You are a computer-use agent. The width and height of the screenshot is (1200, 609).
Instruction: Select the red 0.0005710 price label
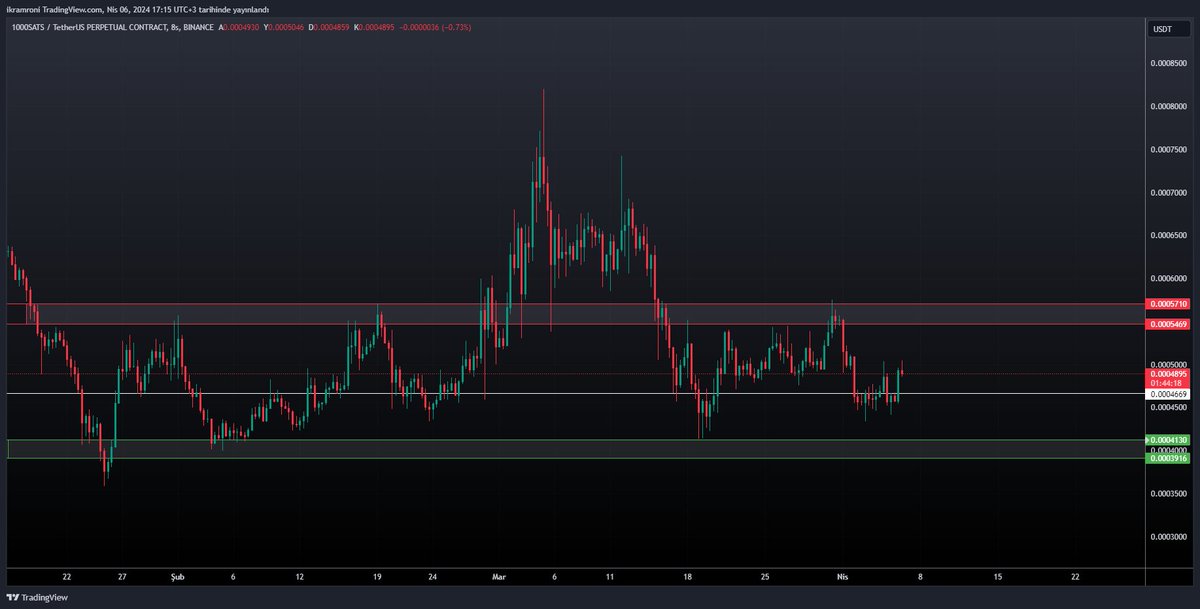(x=1168, y=303)
